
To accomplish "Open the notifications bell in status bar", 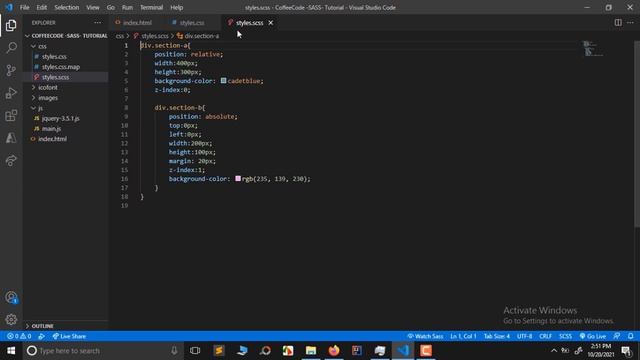I will [631, 336].
